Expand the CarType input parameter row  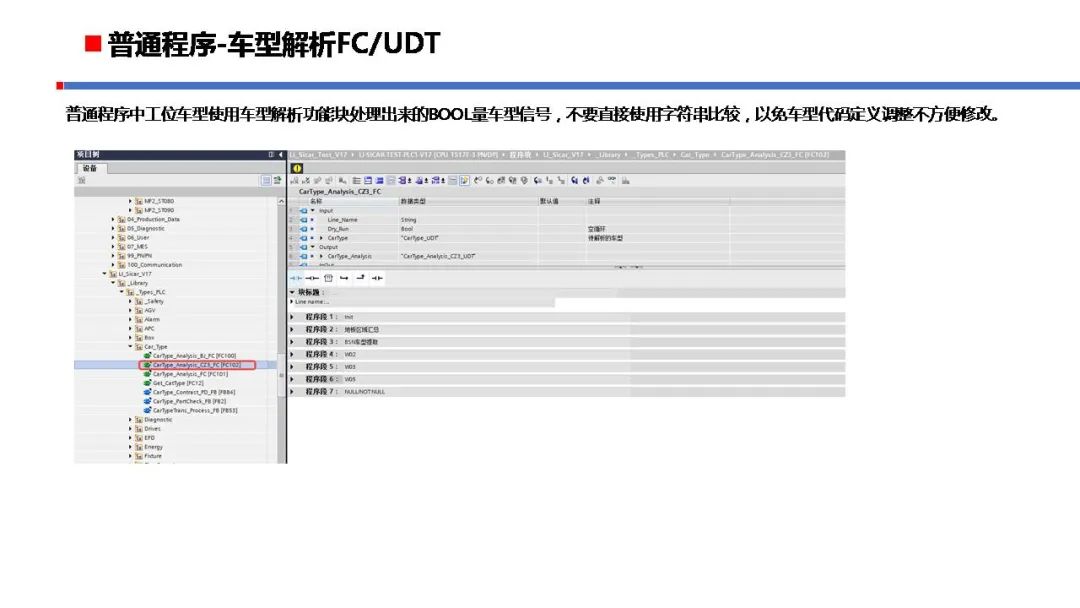(x=319, y=237)
